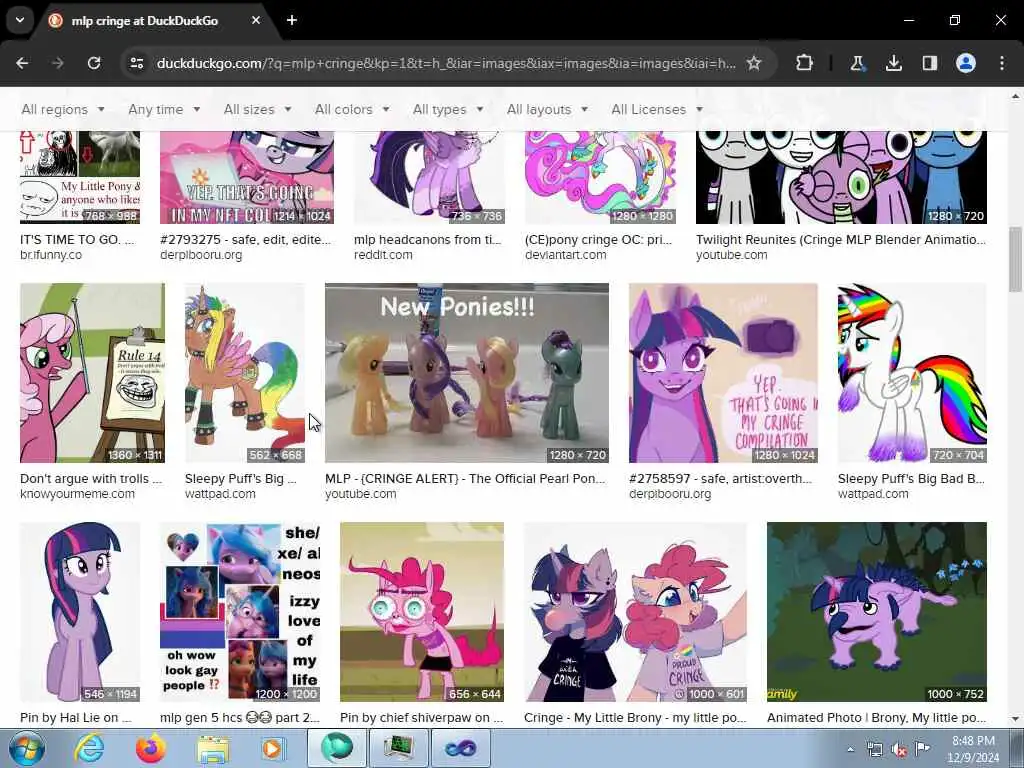Open the Downloads icon in the toolbar
This screenshot has height=768, width=1024.
[x=893, y=63]
